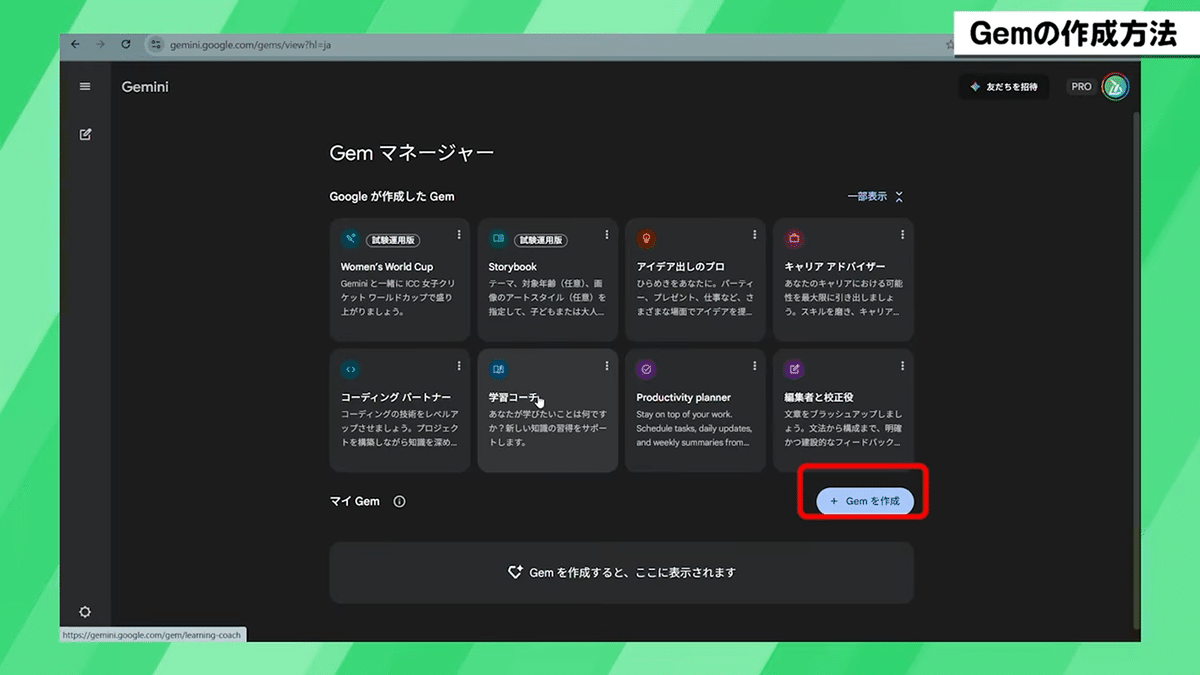Click the cricket icon on Women's World Cup
This screenshot has height=675, width=1200.
coord(350,239)
